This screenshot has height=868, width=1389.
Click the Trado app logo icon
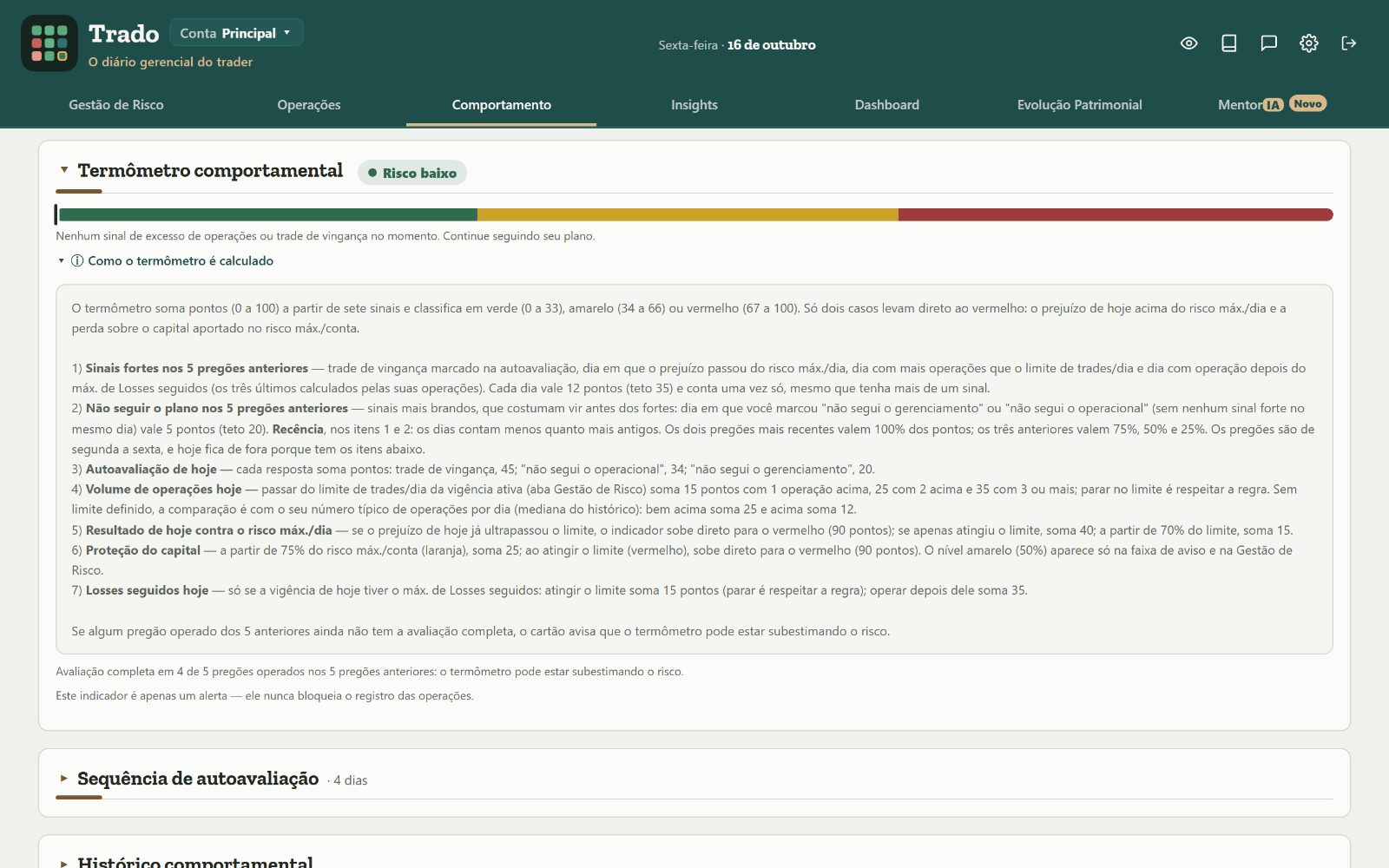coord(49,43)
